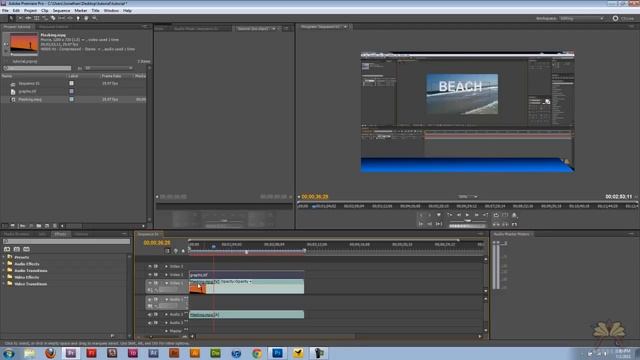Select the Razor tool

coord(53,18)
